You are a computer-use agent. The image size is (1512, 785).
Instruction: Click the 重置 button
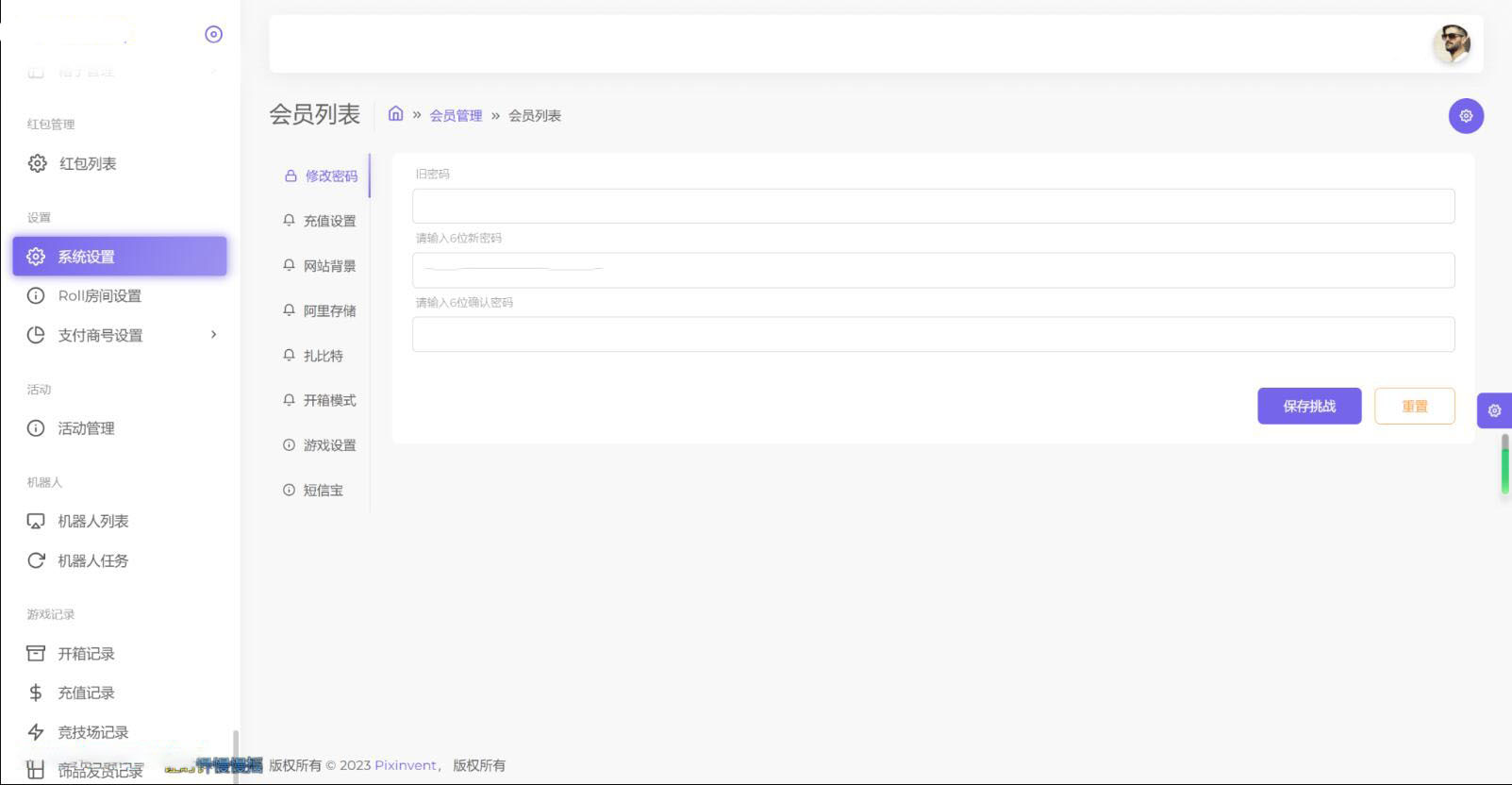[x=1414, y=406]
